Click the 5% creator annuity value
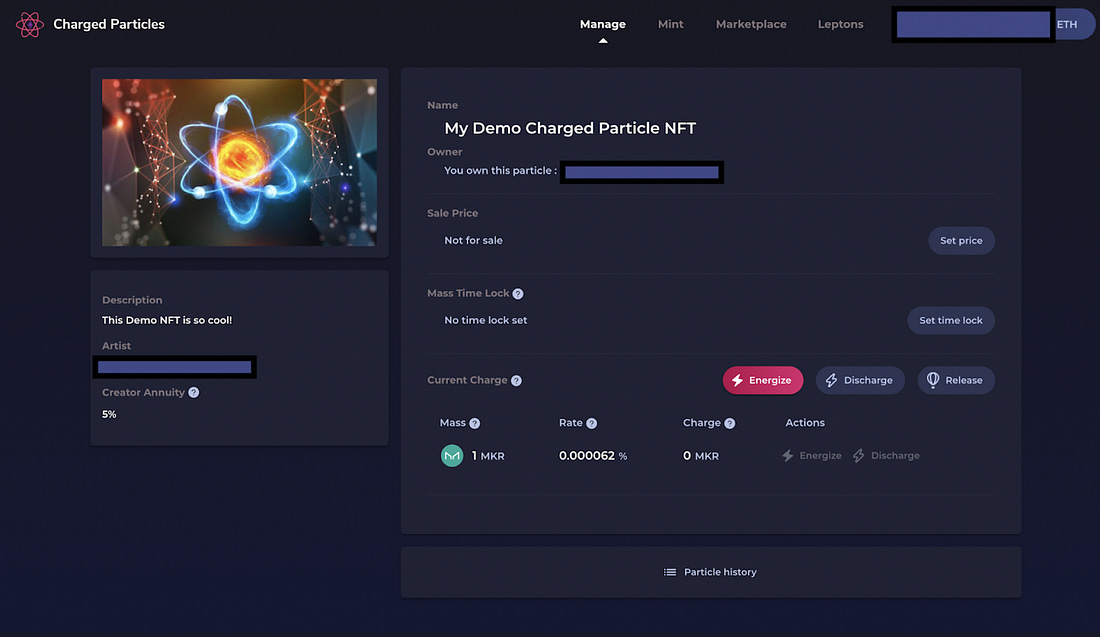This screenshot has height=637, width=1100. coord(109,415)
